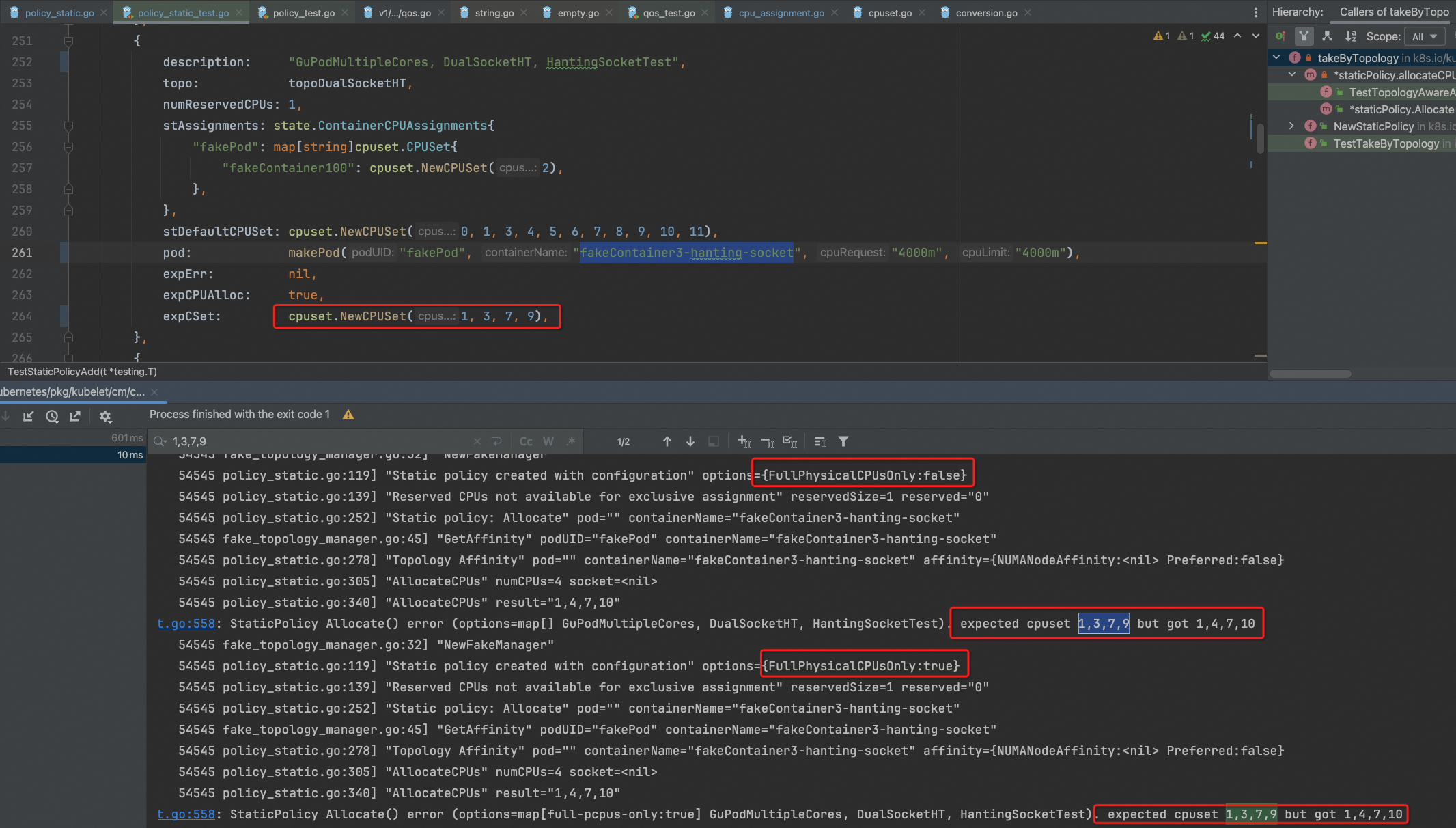Select TestTakeByTopology in hierarchy

point(1386,143)
